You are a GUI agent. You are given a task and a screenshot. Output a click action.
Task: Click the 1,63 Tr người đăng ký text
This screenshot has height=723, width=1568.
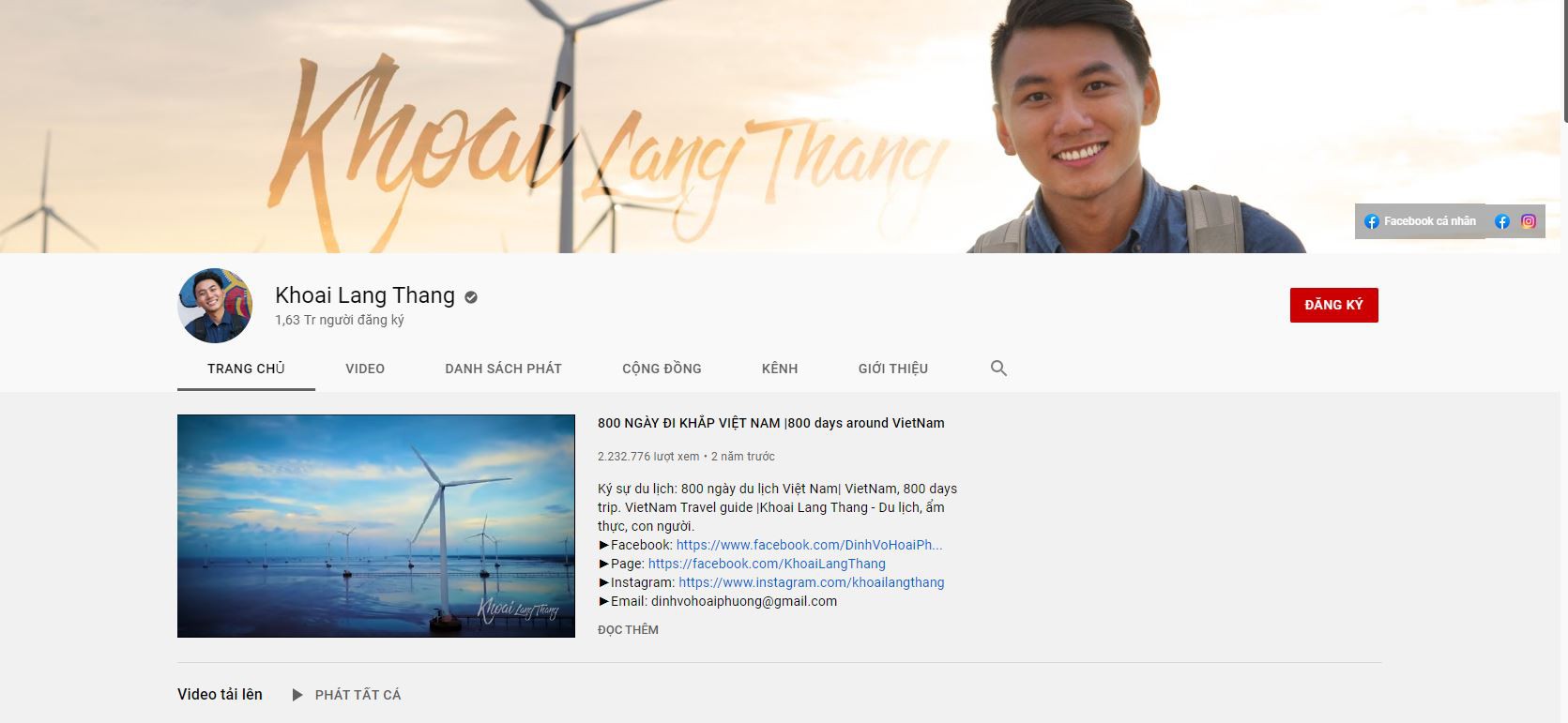click(340, 320)
